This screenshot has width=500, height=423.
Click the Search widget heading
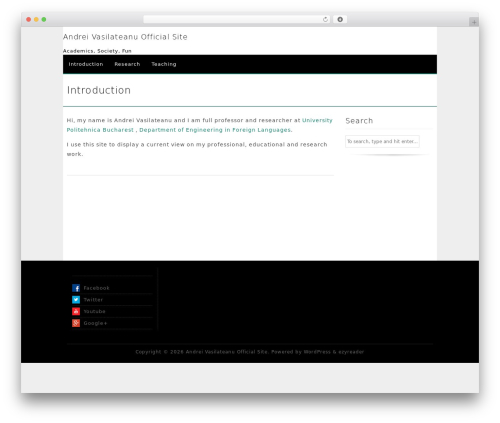(359, 121)
